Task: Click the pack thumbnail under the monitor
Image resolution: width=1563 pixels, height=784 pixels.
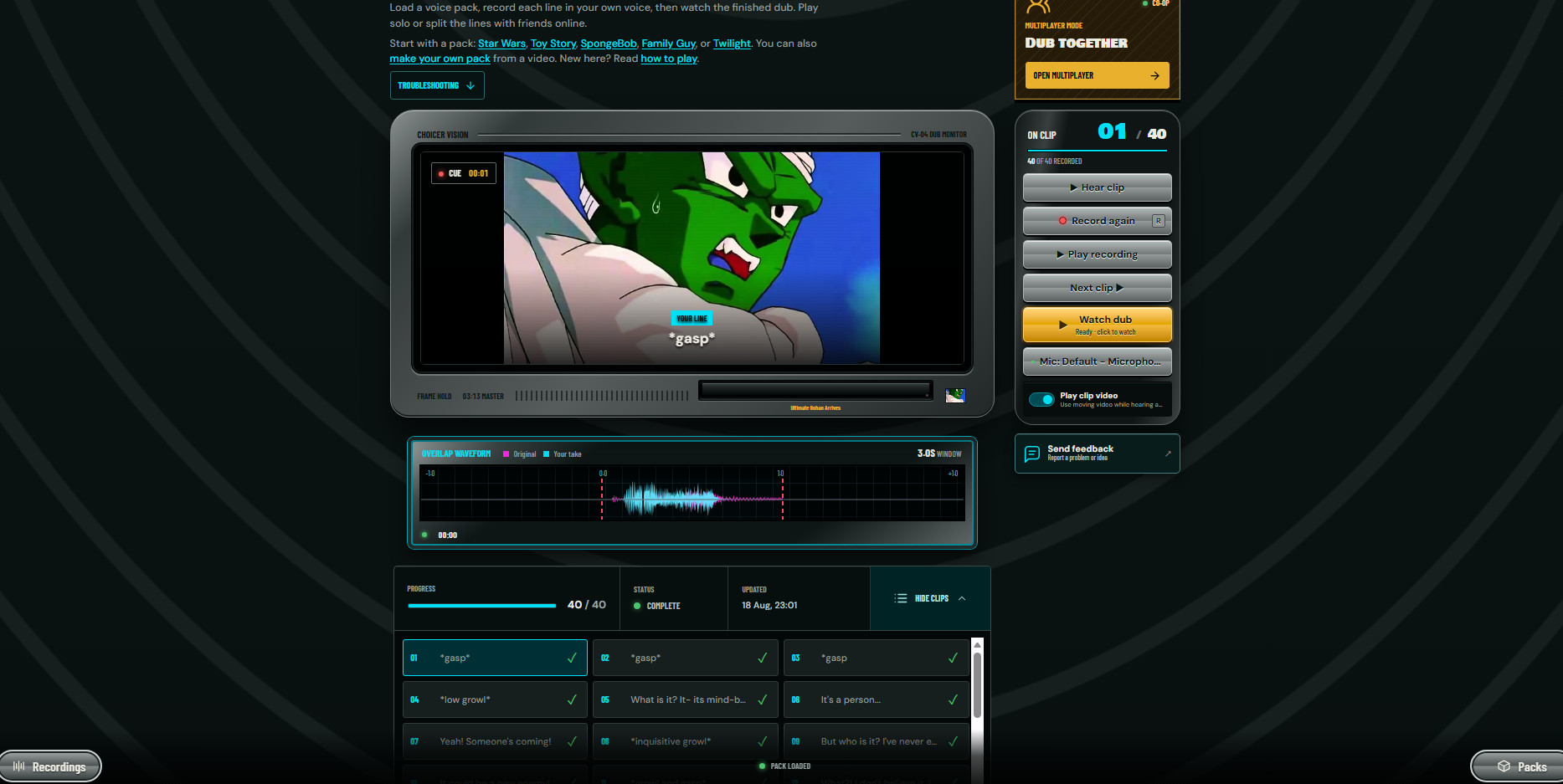Action: [x=955, y=396]
